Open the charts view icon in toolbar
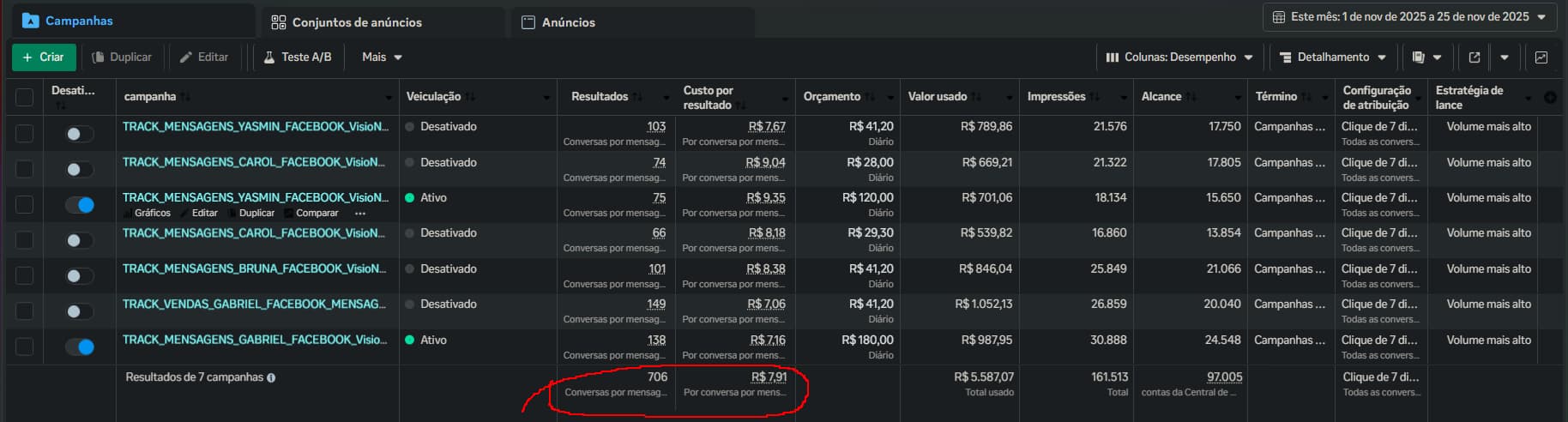 1541,57
